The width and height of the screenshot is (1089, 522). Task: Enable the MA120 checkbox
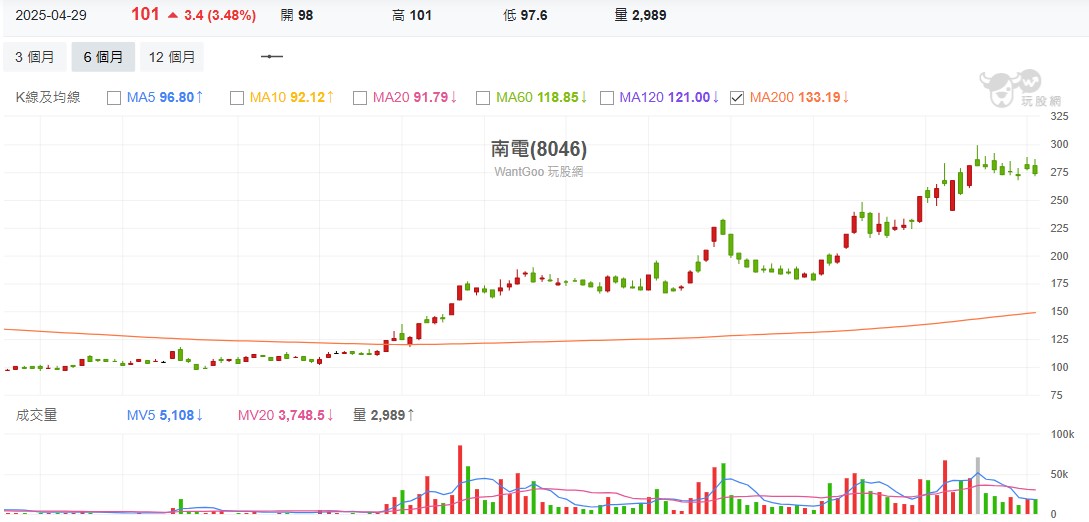pos(606,97)
